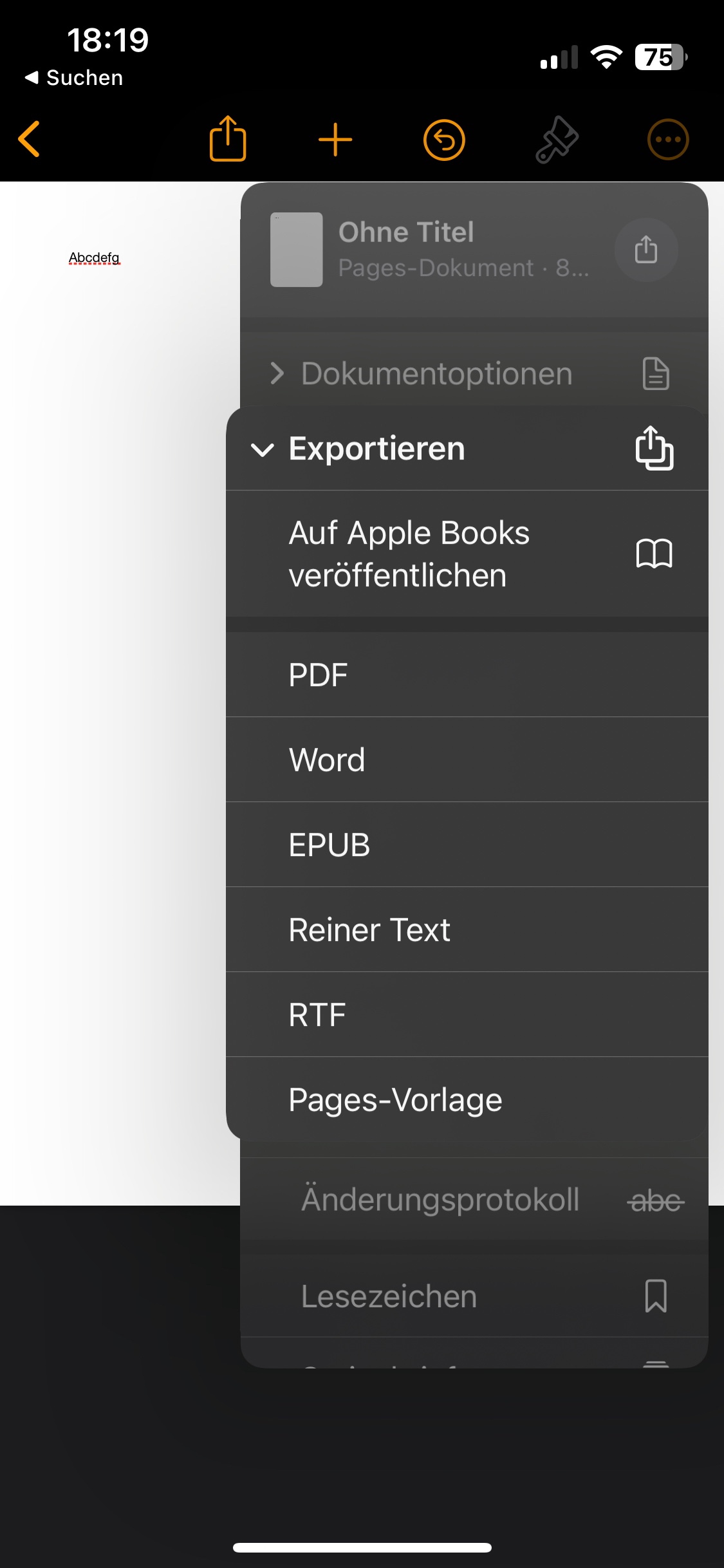This screenshot has height=1568, width=724.
Task: Return to Suchen via status bar
Action: coord(74,78)
